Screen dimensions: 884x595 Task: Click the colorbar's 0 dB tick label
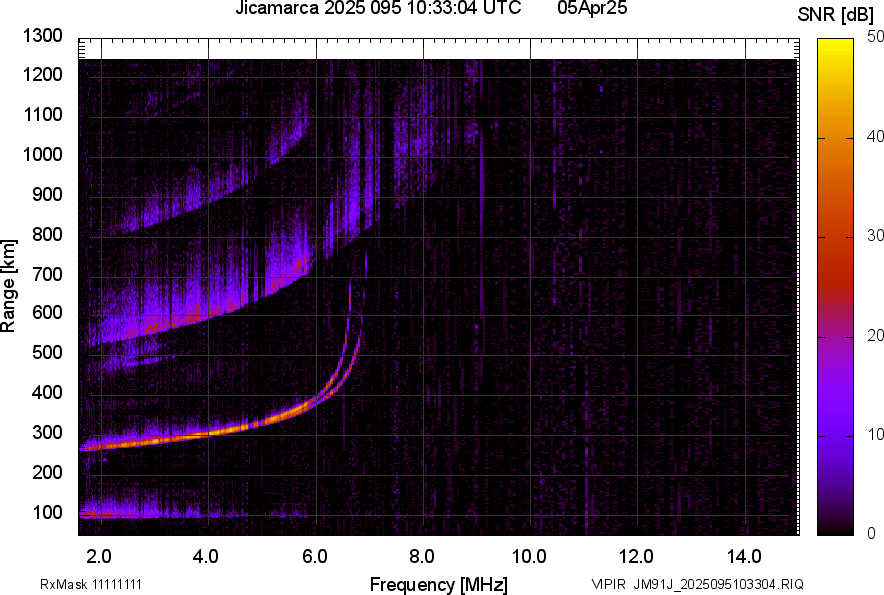pos(872,532)
